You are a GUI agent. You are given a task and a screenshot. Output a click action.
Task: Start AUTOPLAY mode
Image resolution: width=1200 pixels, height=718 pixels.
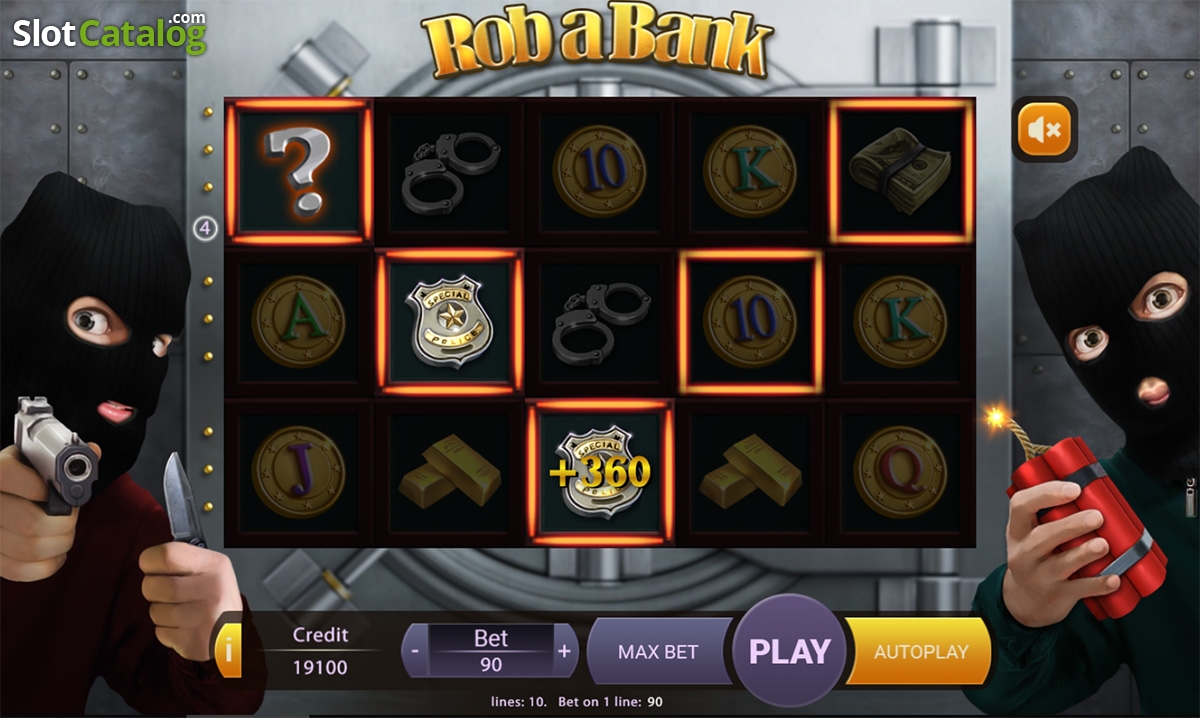click(x=920, y=651)
